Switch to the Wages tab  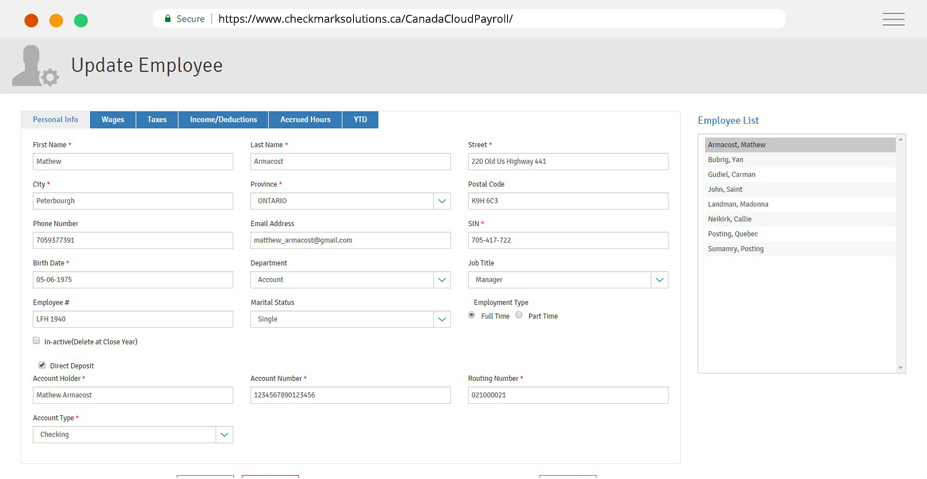[113, 120]
